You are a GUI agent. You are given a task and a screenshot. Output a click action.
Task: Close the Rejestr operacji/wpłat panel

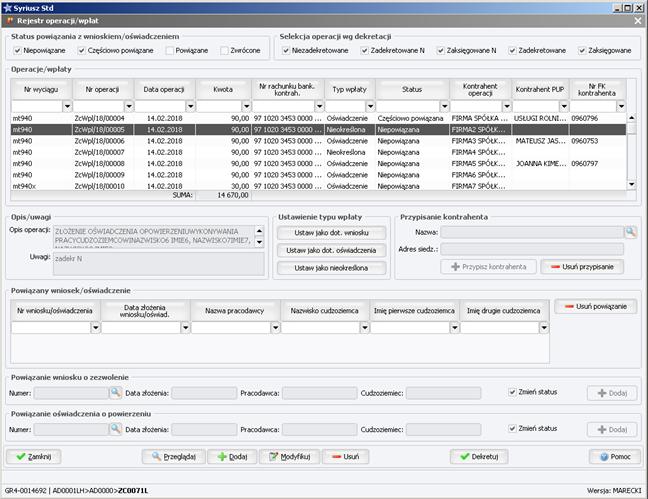pos(638,21)
